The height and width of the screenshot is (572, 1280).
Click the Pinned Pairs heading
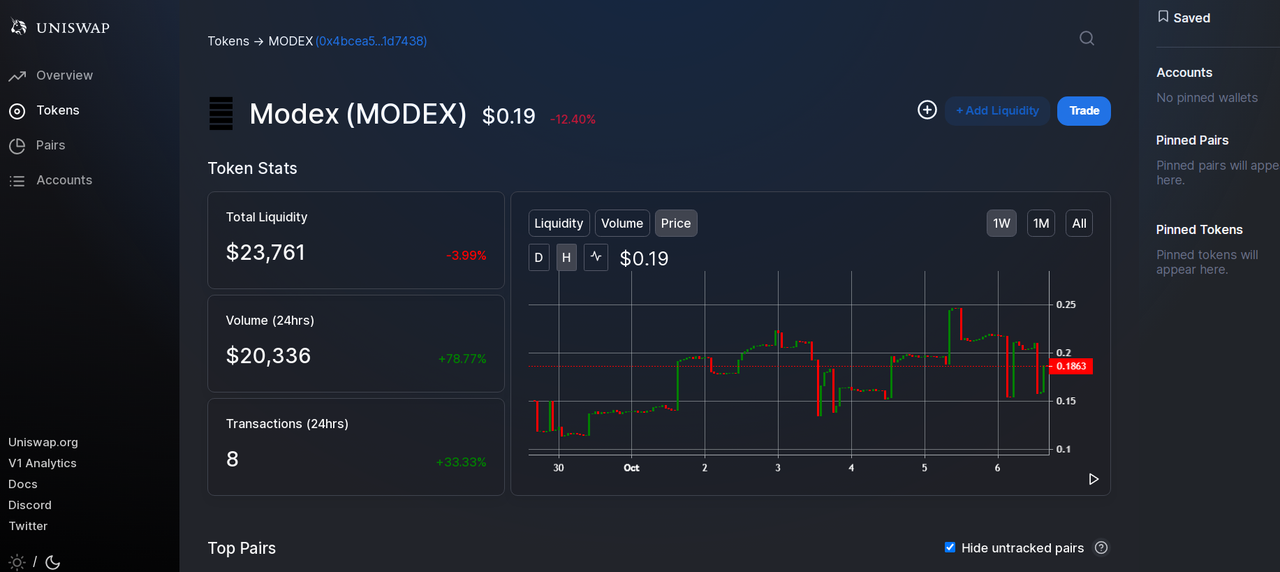(x=1193, y=140)
